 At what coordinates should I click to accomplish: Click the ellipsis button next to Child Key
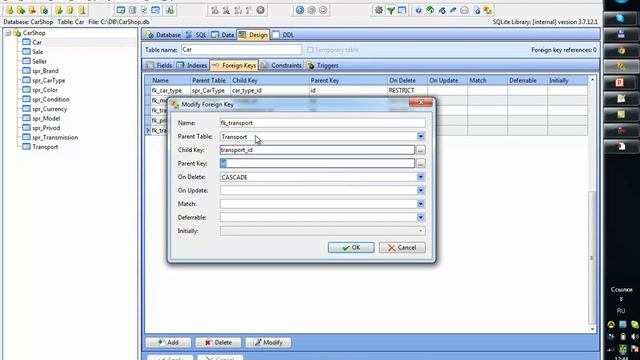tap(420, 150)
